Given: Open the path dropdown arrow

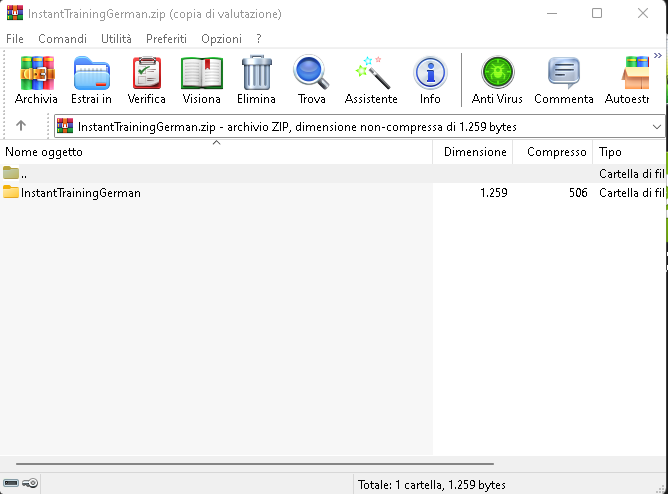Looking at the screenshot, I should click(x=656, y=126).
